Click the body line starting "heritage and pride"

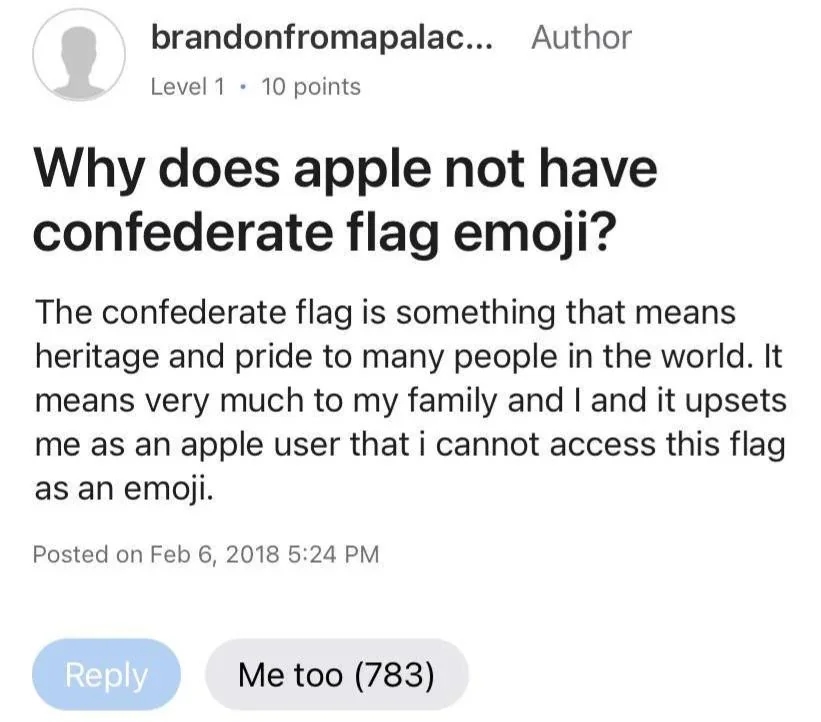tap(397, 356)
